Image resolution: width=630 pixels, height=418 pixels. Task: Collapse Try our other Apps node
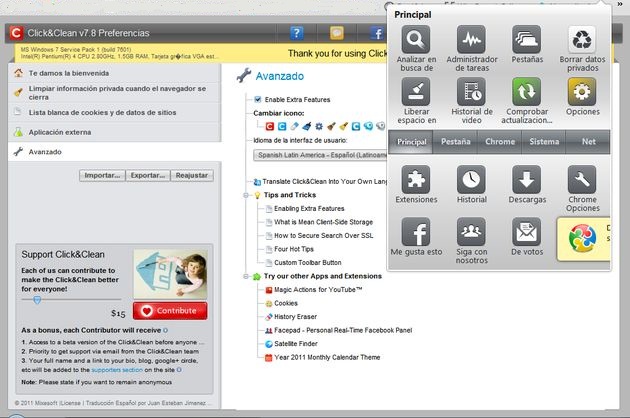245,277
